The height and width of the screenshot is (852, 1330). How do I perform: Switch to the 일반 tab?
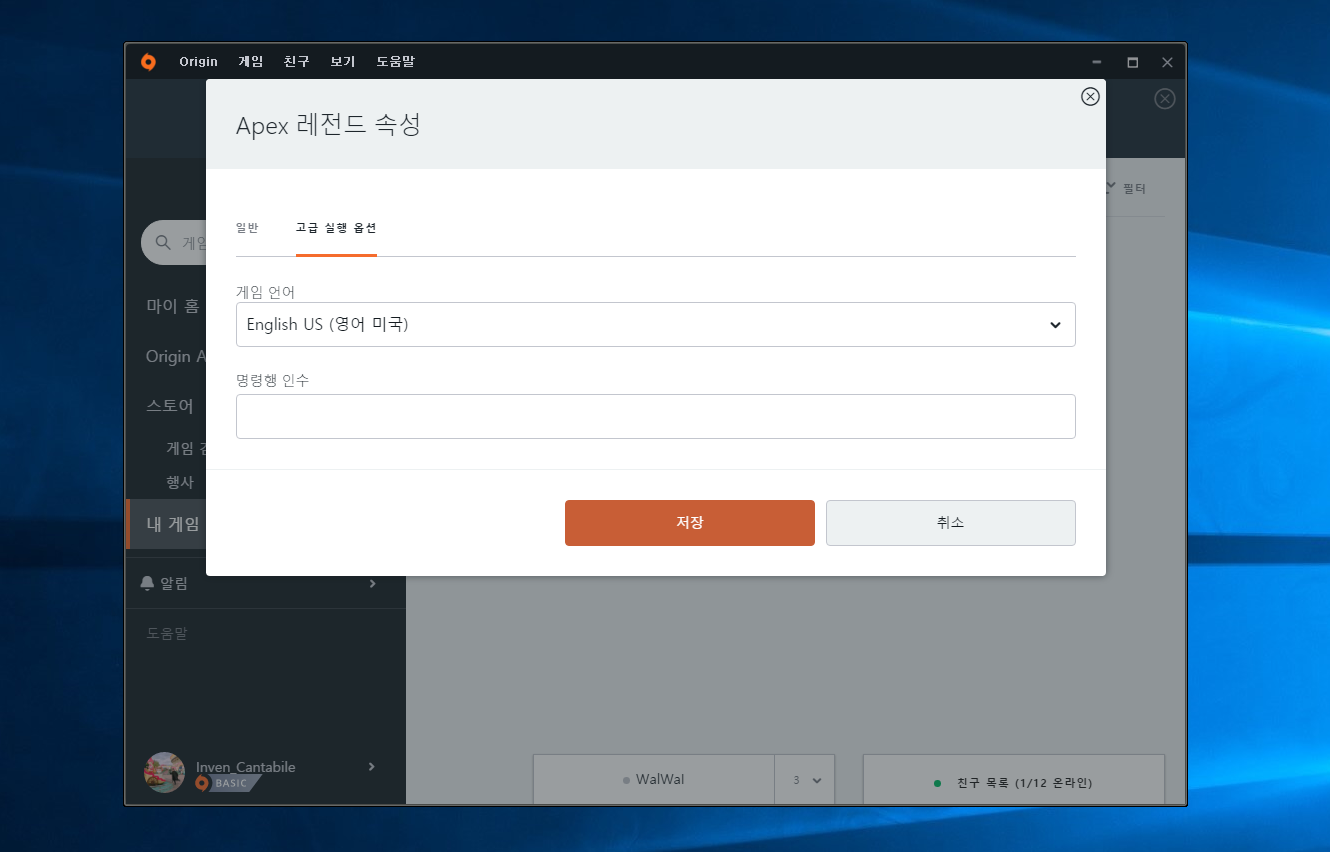[x=247, y=228]
